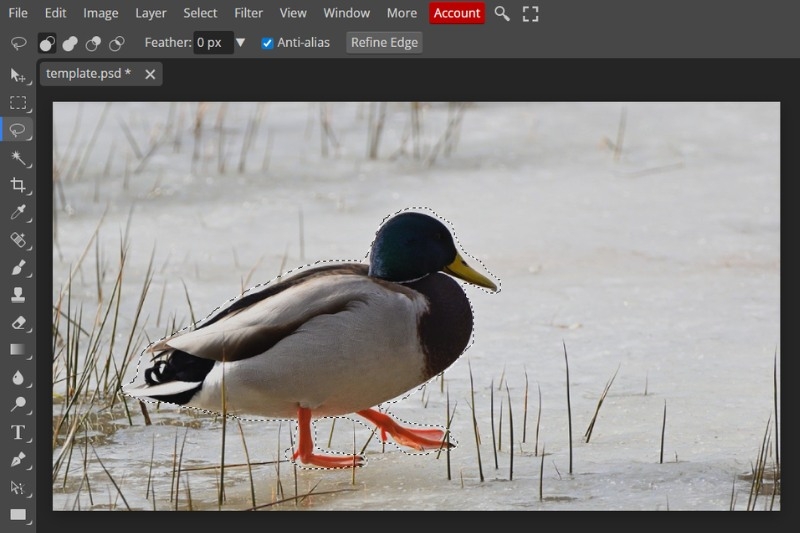This screenshot has width=800, height=533.
Task: Click the duck's green head in canvas
Action: [x=411, y=245]
